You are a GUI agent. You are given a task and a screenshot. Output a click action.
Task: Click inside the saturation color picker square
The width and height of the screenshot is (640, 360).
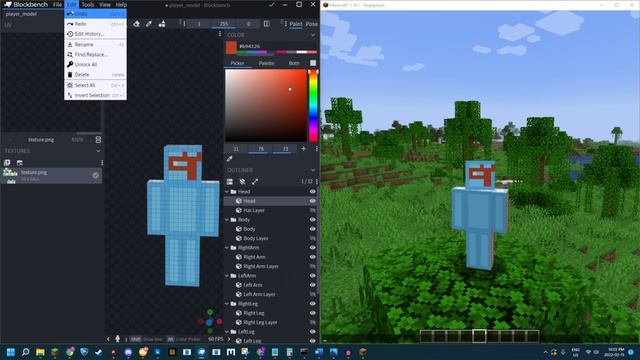pyautogui.click(x=266, y=105)
